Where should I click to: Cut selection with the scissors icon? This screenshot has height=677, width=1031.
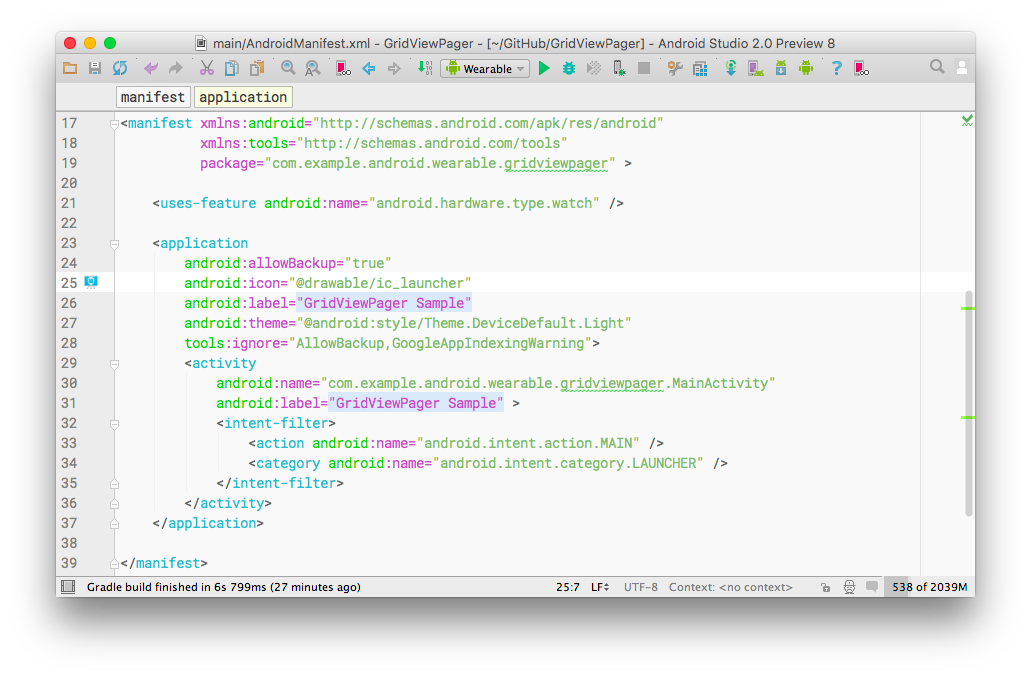coord(206,68)
